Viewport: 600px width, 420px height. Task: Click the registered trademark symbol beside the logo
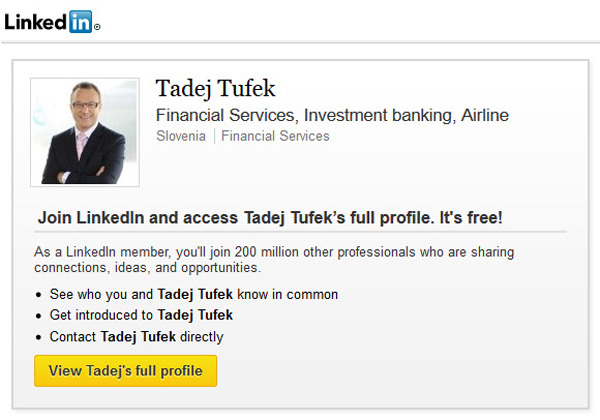pos(97,27)
